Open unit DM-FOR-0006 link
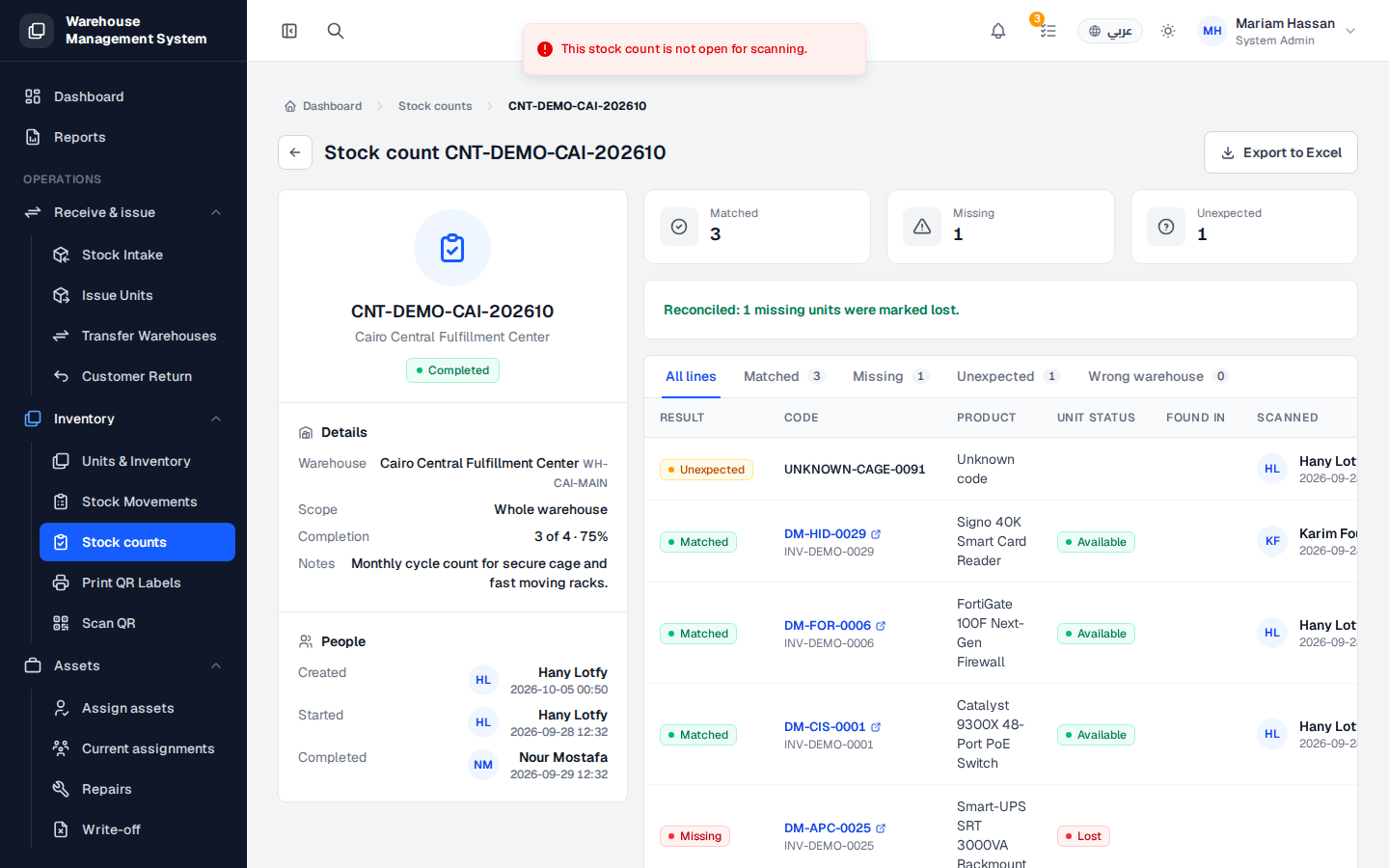1389x868 pixels. click(x=834, y=625)
